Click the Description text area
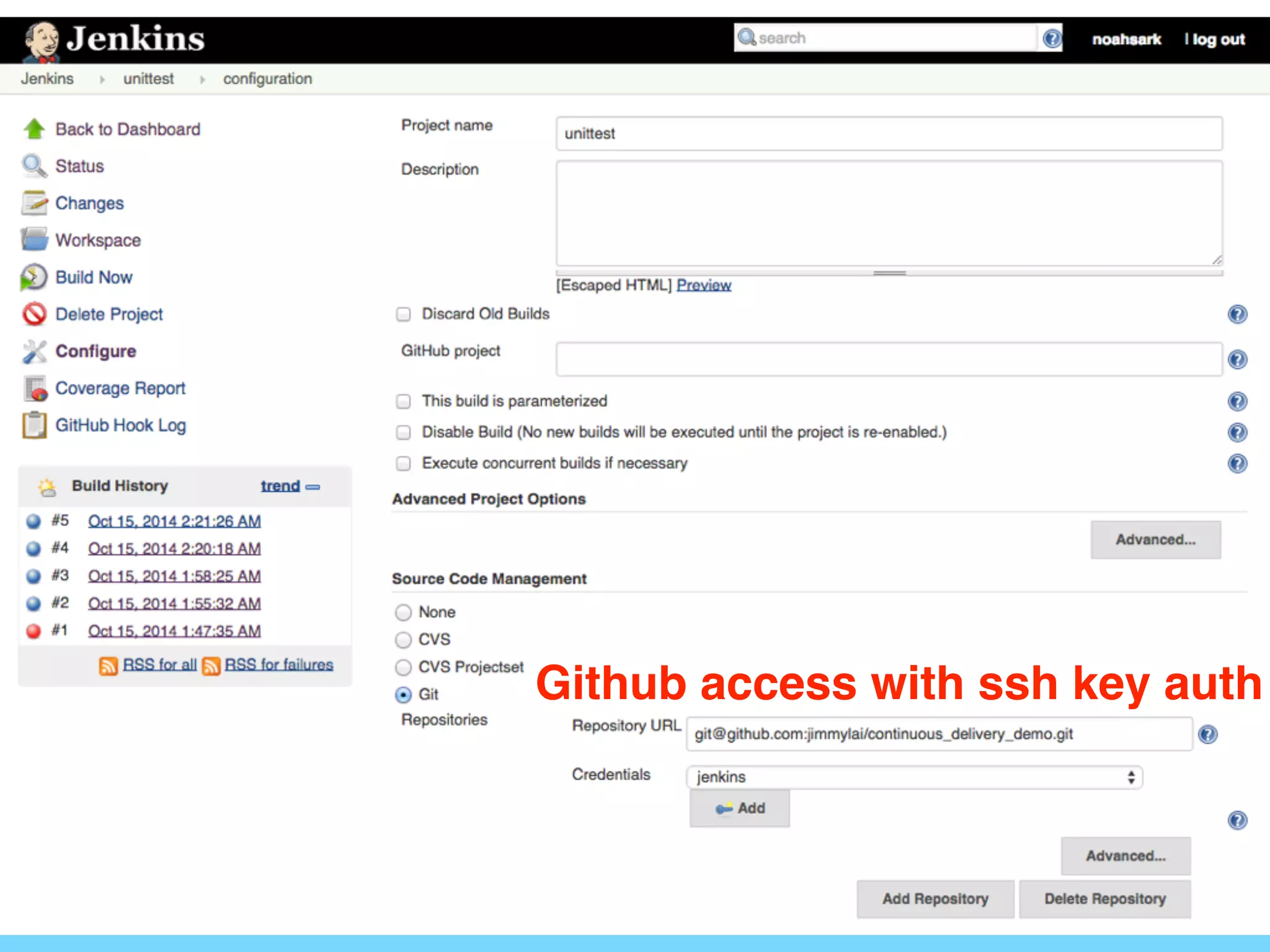This screenshot has height=952, width=1270. [889, 213]
